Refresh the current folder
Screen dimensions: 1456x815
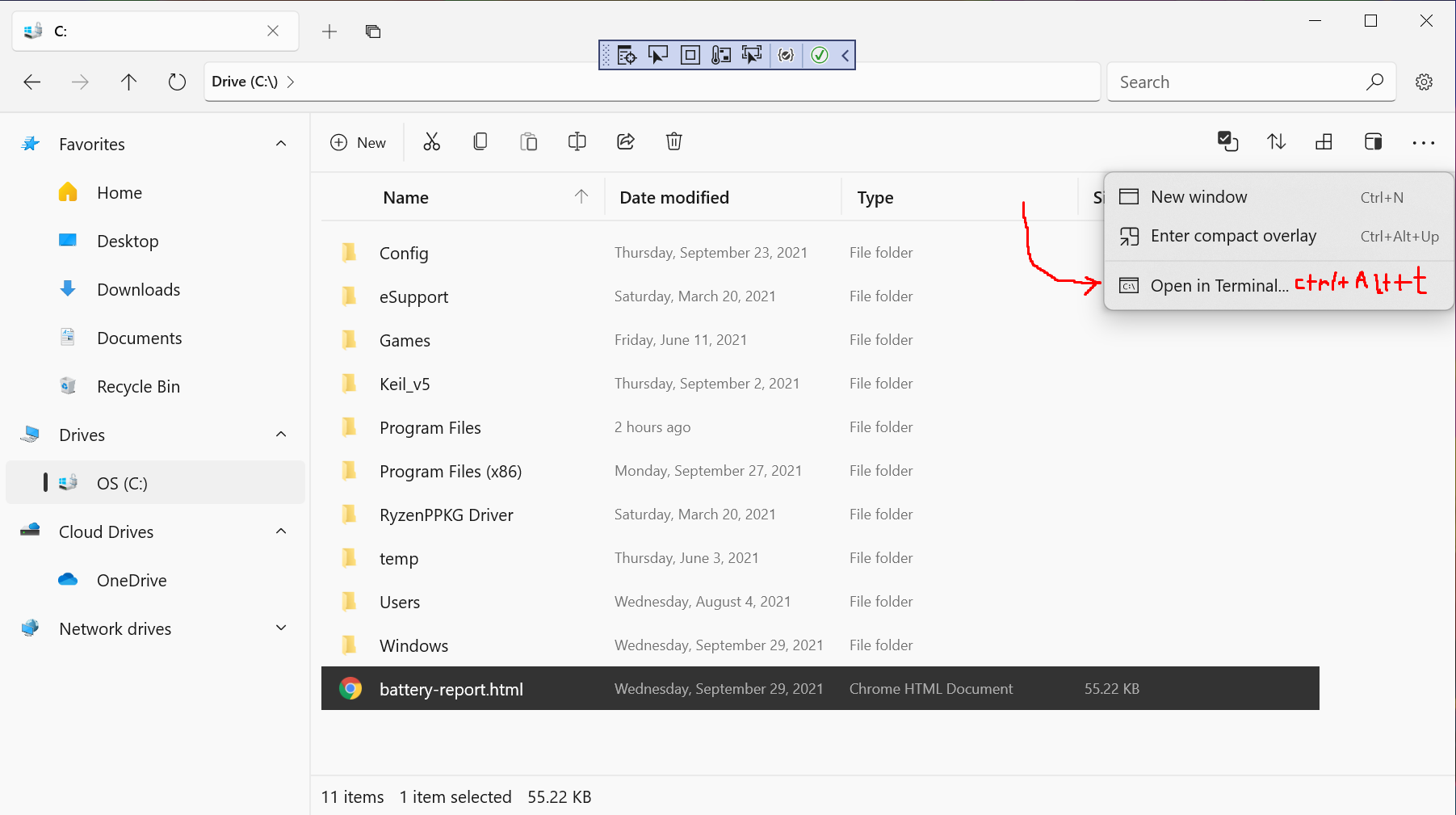pos(177,82)
